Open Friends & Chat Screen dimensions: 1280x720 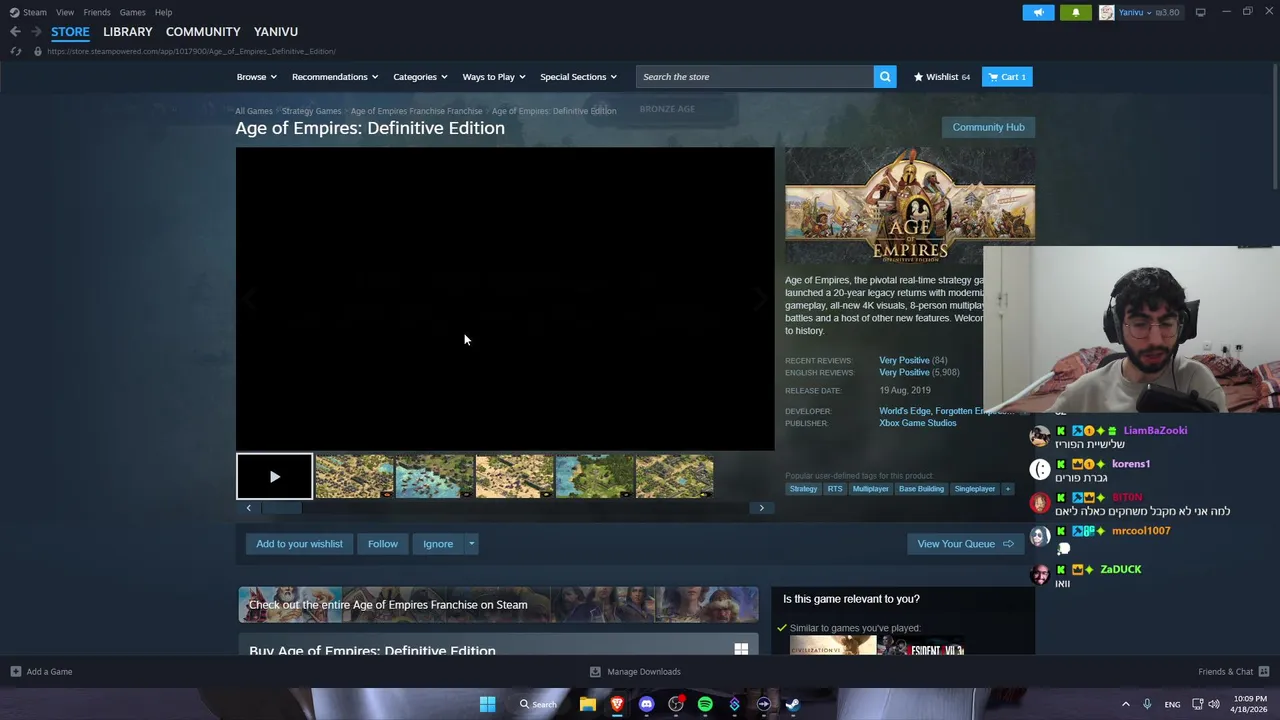(x=1233, y=671)
